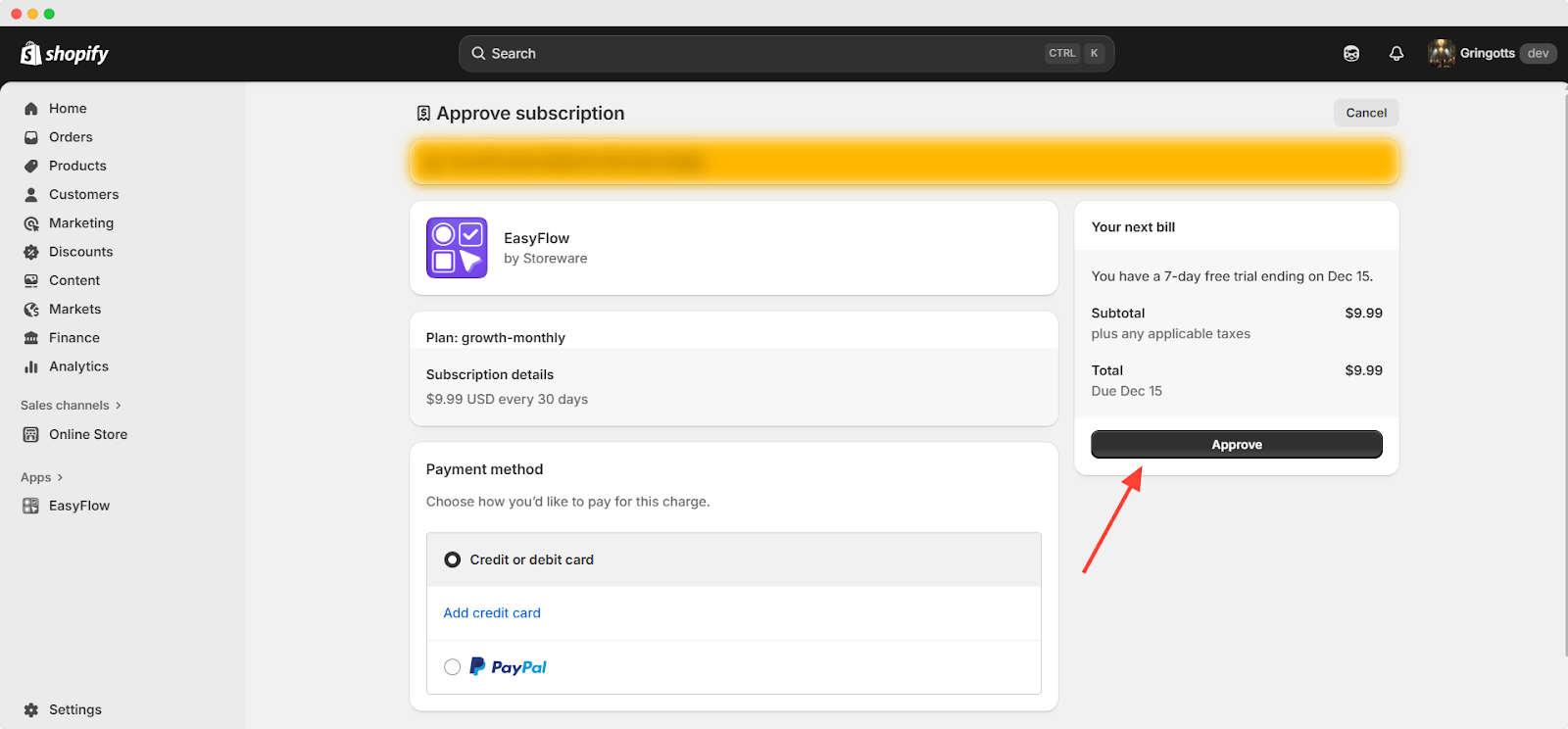Click the PayPal logo
Image resolution: width=1568 pixels, height=729 pixels.
[508, 667]
